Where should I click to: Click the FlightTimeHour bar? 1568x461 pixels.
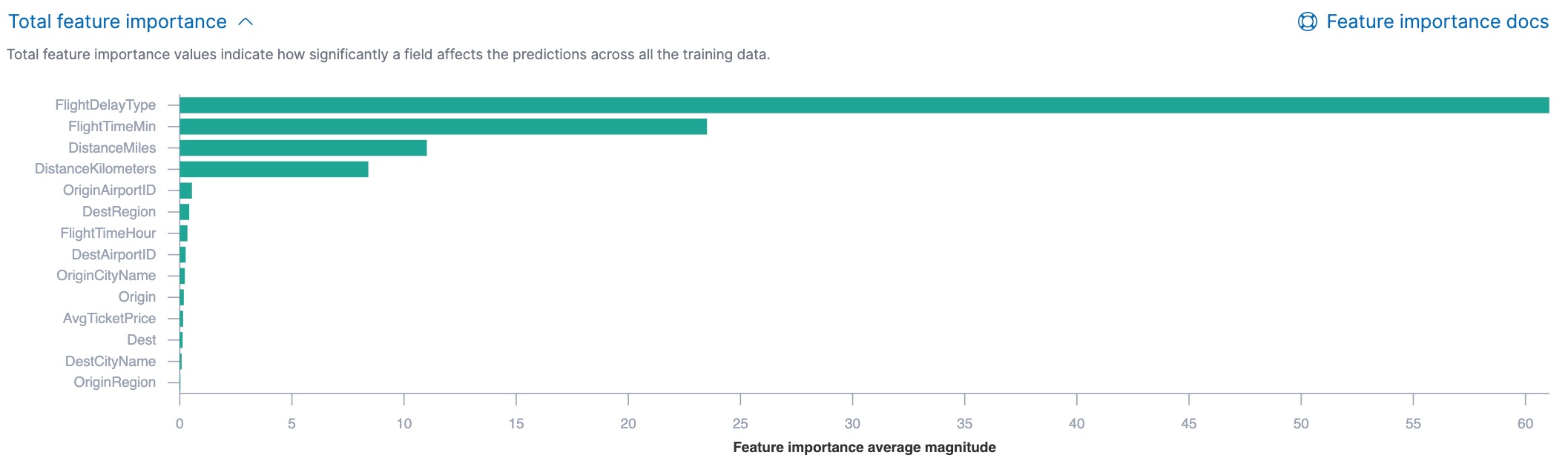pos(183,232)
